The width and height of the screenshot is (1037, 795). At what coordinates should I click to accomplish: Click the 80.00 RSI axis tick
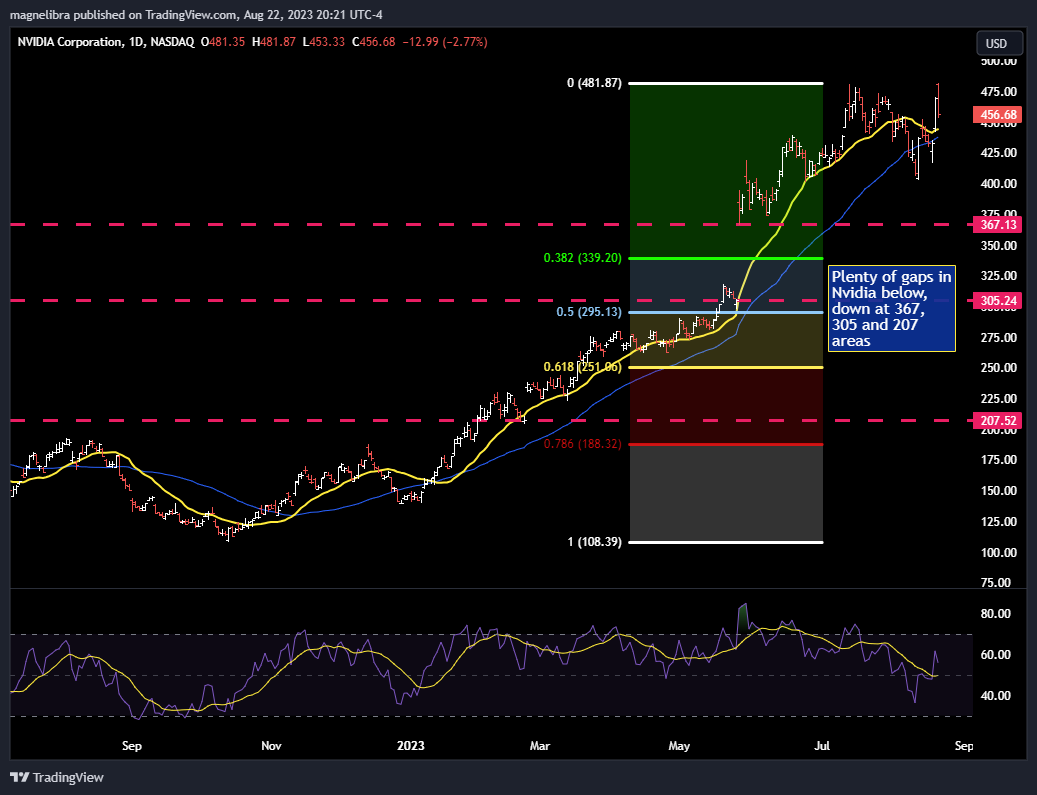pos(995,614)
